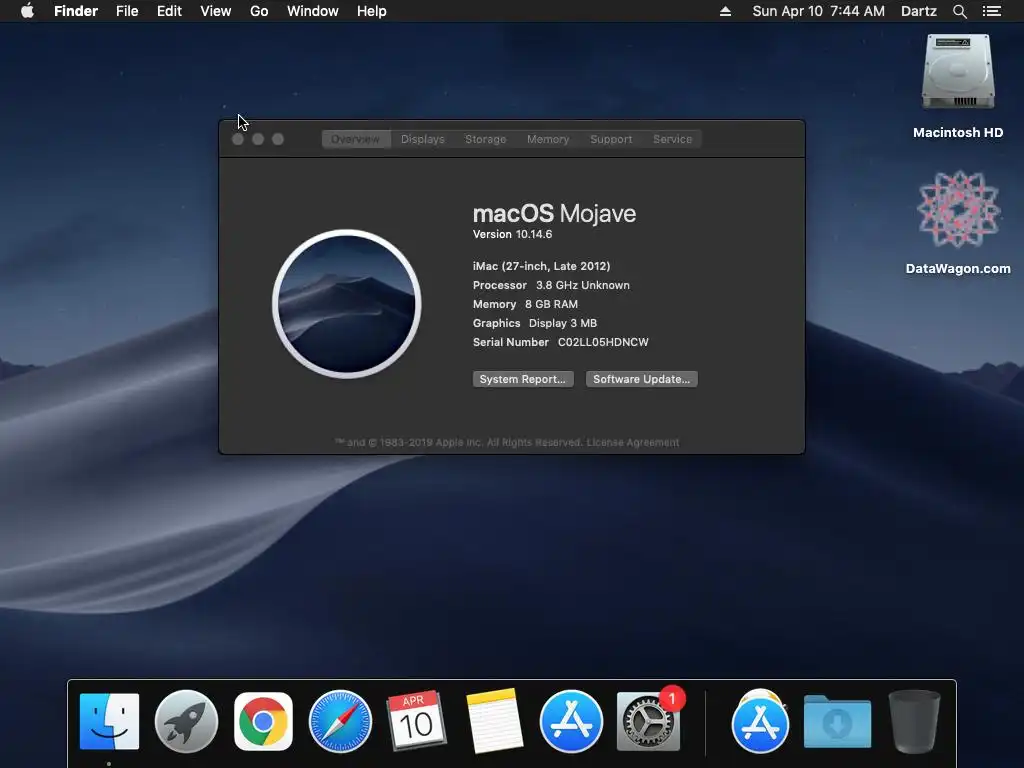Viewport: 1024px width, 768px height.
Task: Launch Safari from the Dock
Action: coord(340,722)
